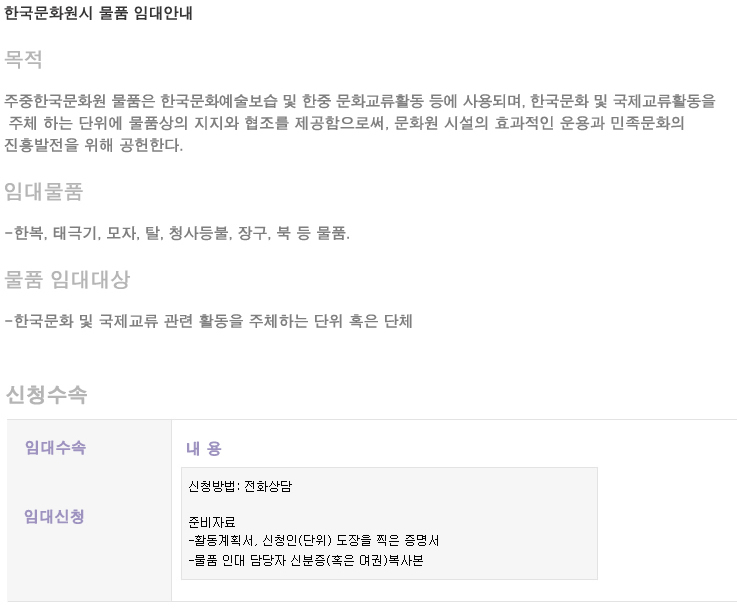Click the page title 한국문화원시 물품 임대안내
The width and height of the screenshot is (737, 612).
[x=98, y=13]
